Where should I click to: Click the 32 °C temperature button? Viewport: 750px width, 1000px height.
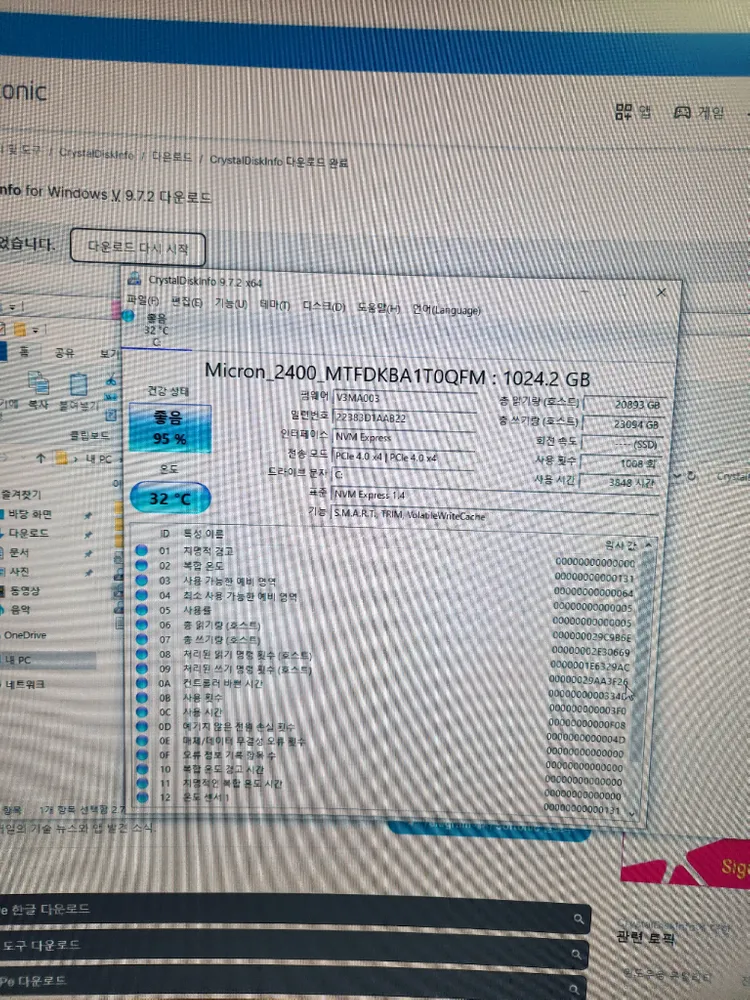click(170, 498)
